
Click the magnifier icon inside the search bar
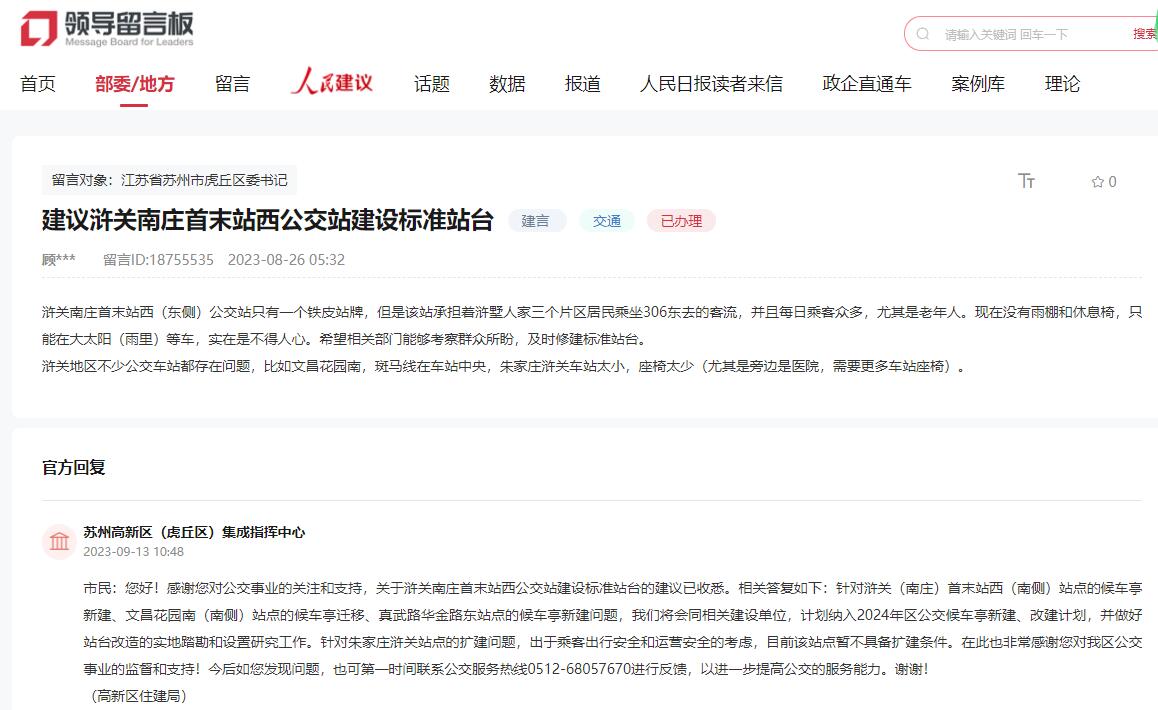(923, 33)
